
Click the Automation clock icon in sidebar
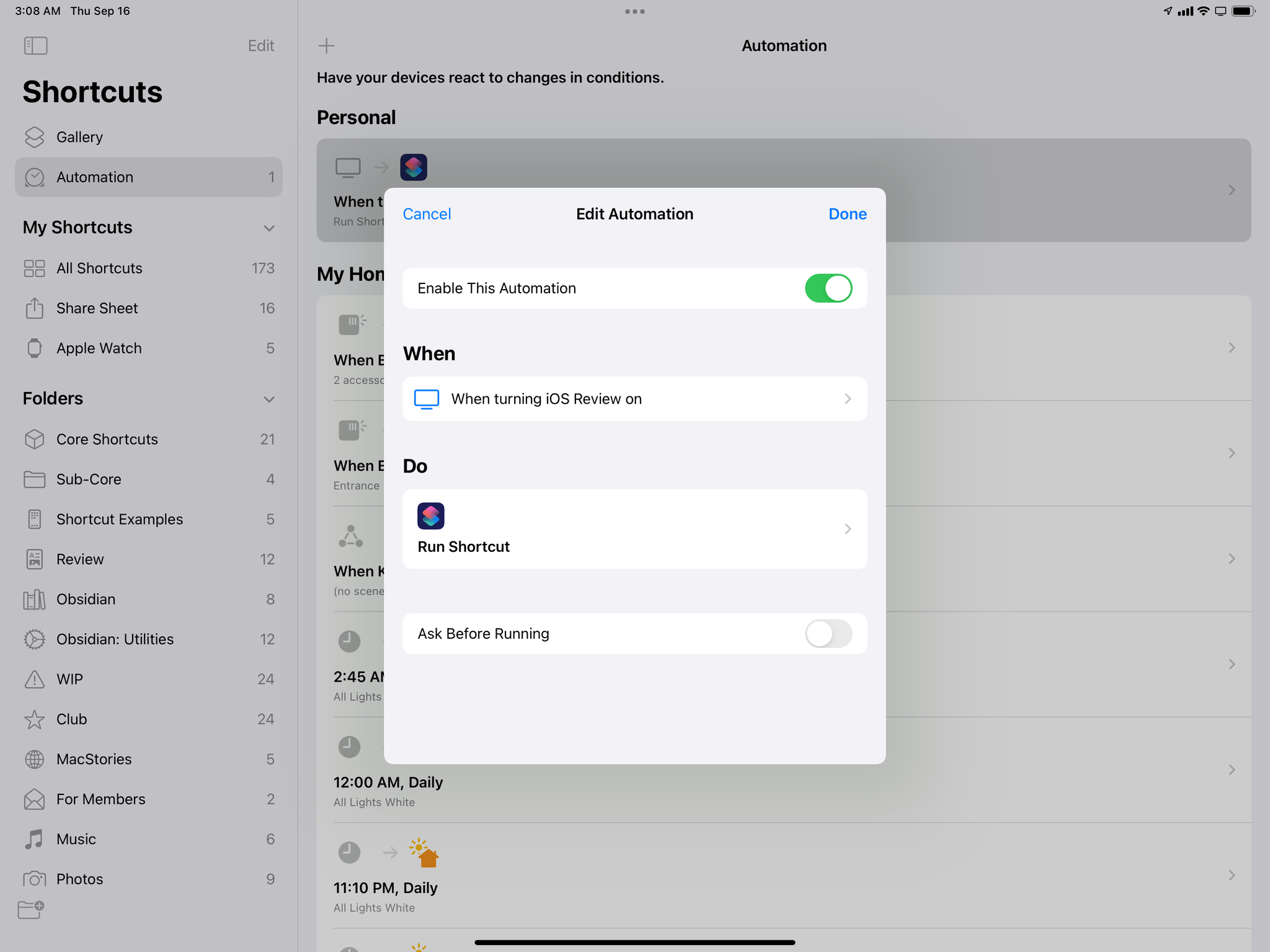(x=35, y=177)
